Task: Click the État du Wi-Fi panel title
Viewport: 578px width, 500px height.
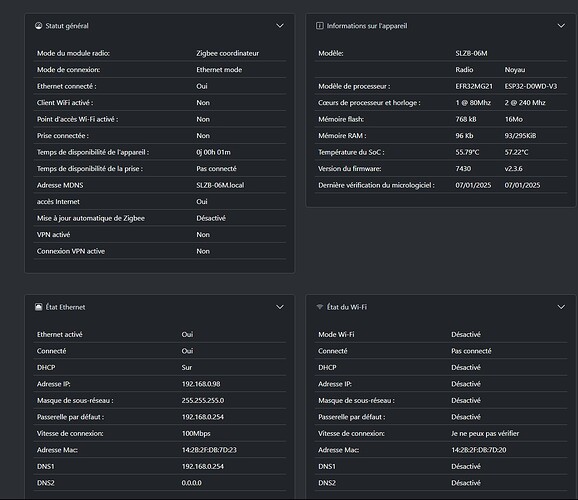Action: point(347,307)
